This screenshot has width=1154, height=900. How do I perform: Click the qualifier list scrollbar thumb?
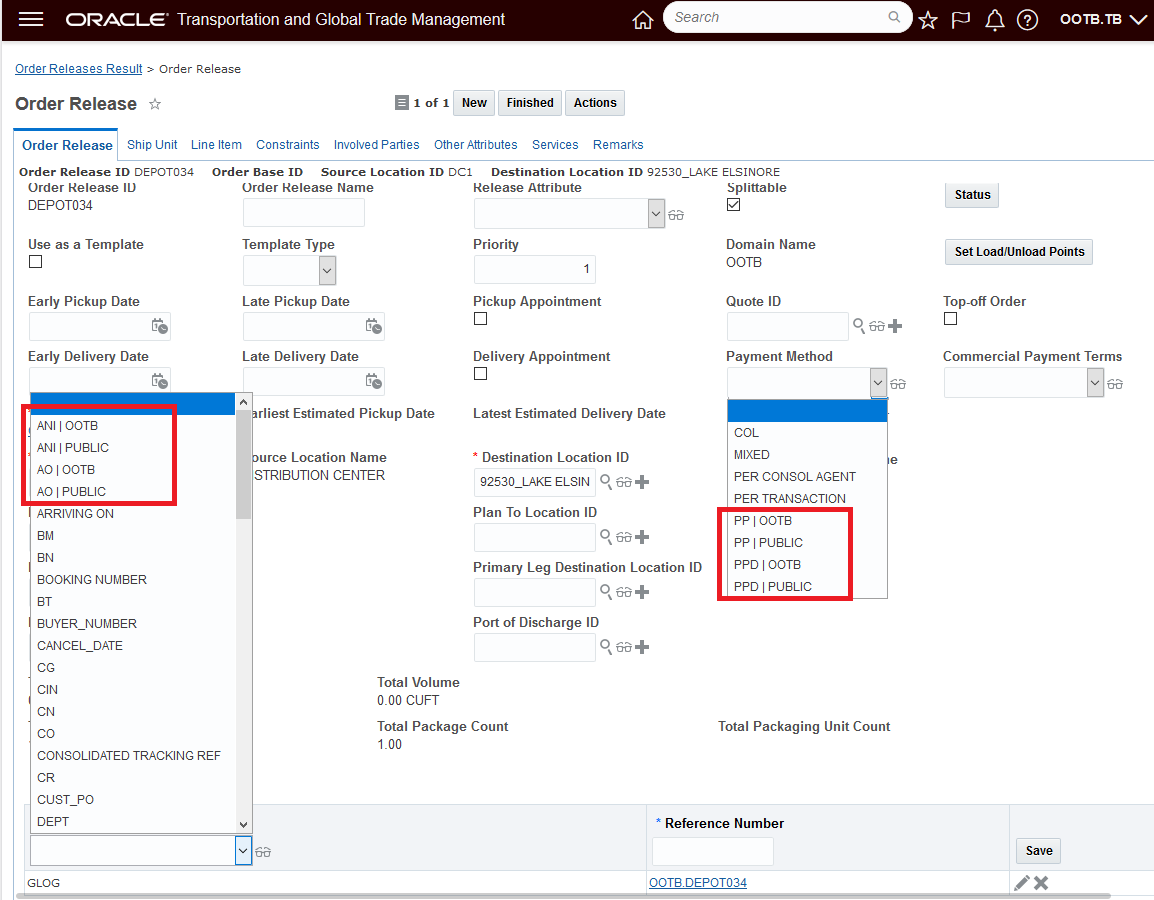coord(244,465)
